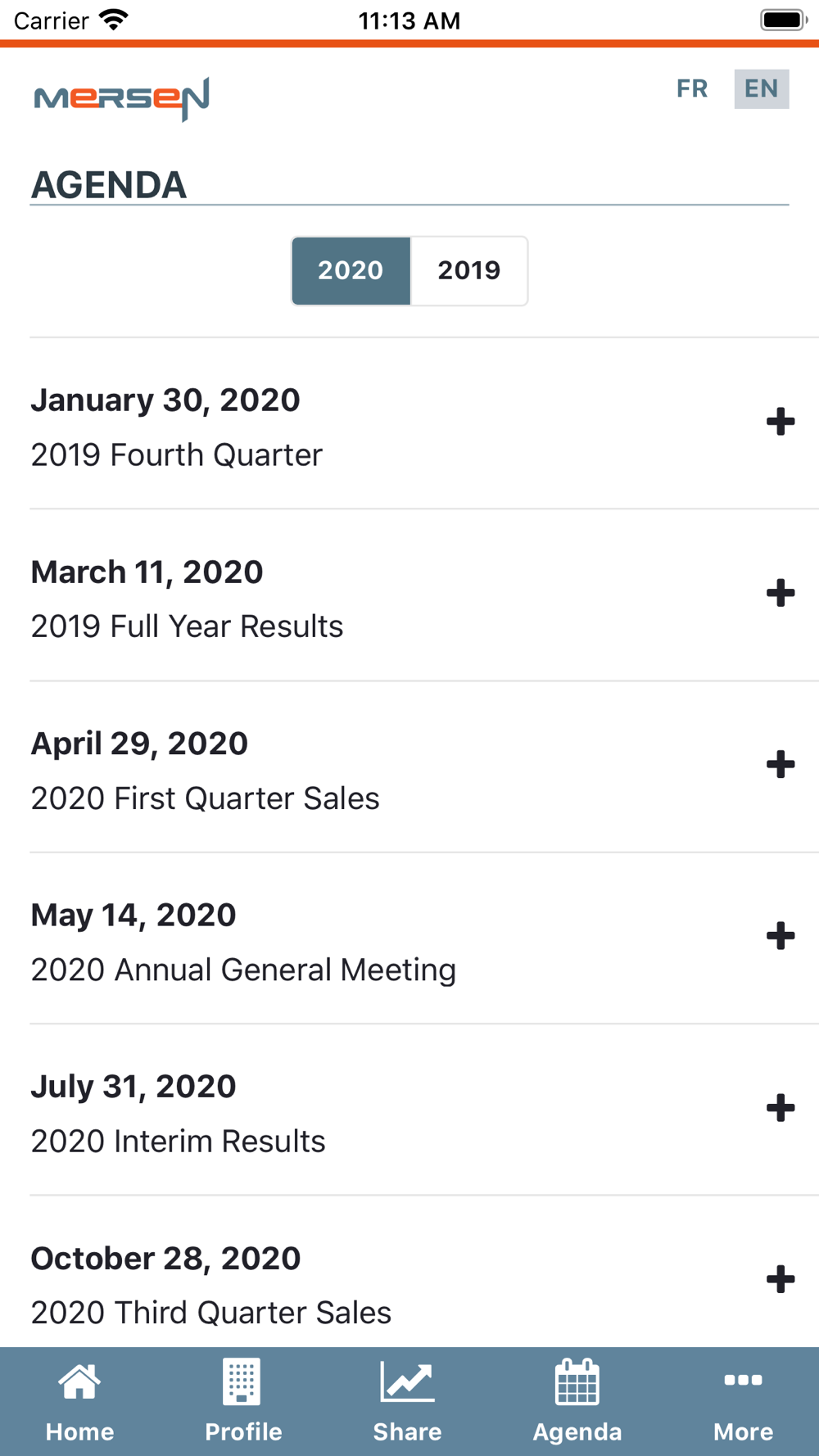Open the Profile building icon
Screen dimensions: 819x1456
click(x=242, y=1381)
